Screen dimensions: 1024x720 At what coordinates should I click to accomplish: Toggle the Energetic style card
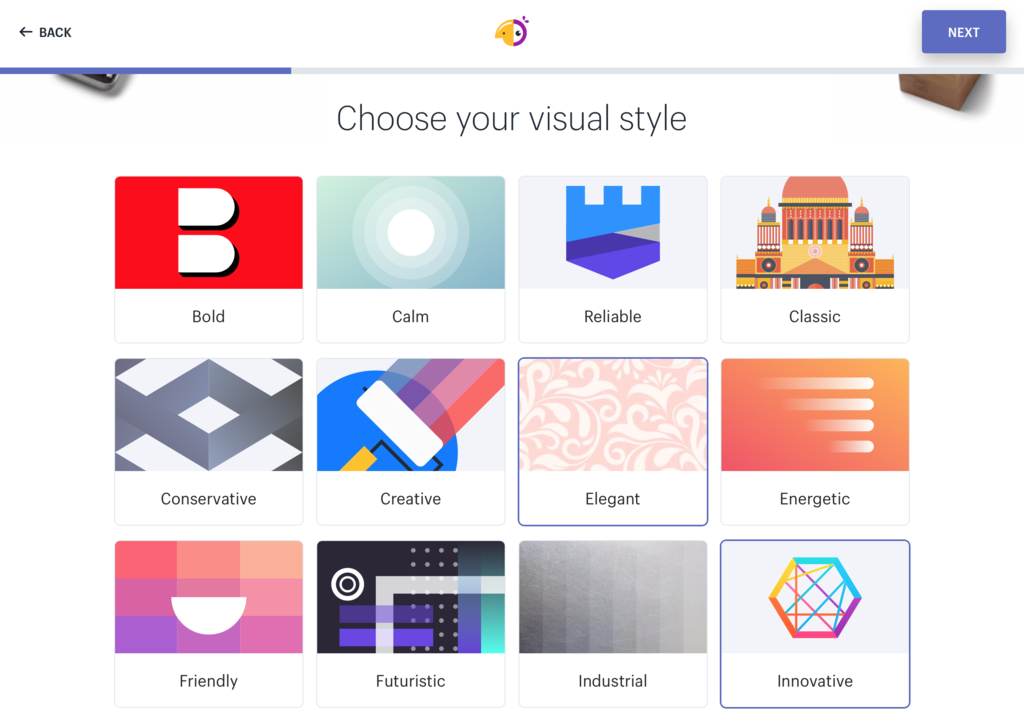click(814, 441)
